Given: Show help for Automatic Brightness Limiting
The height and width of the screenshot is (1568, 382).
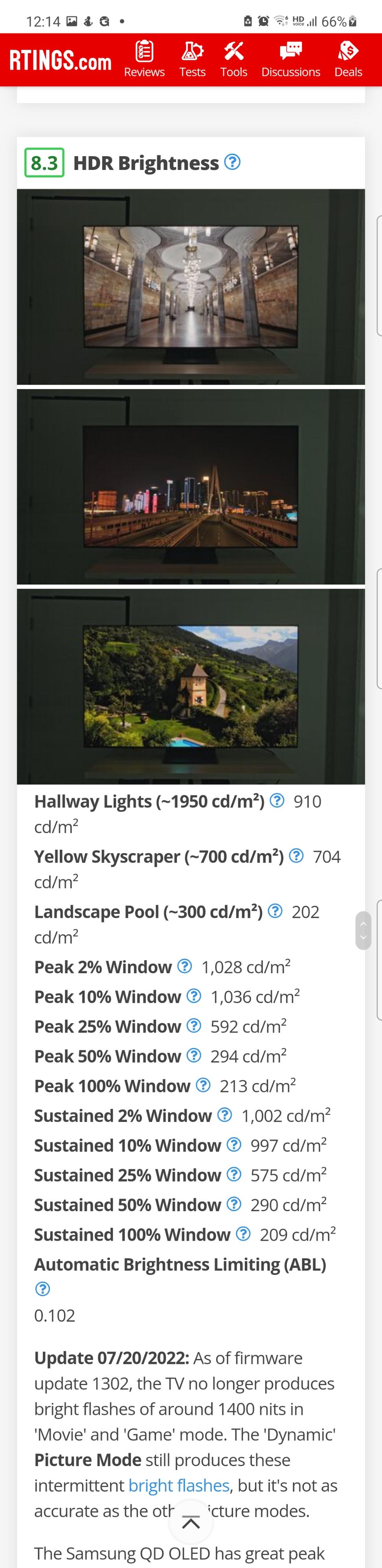Looking at the screenshot, I should coord(42,1289).
